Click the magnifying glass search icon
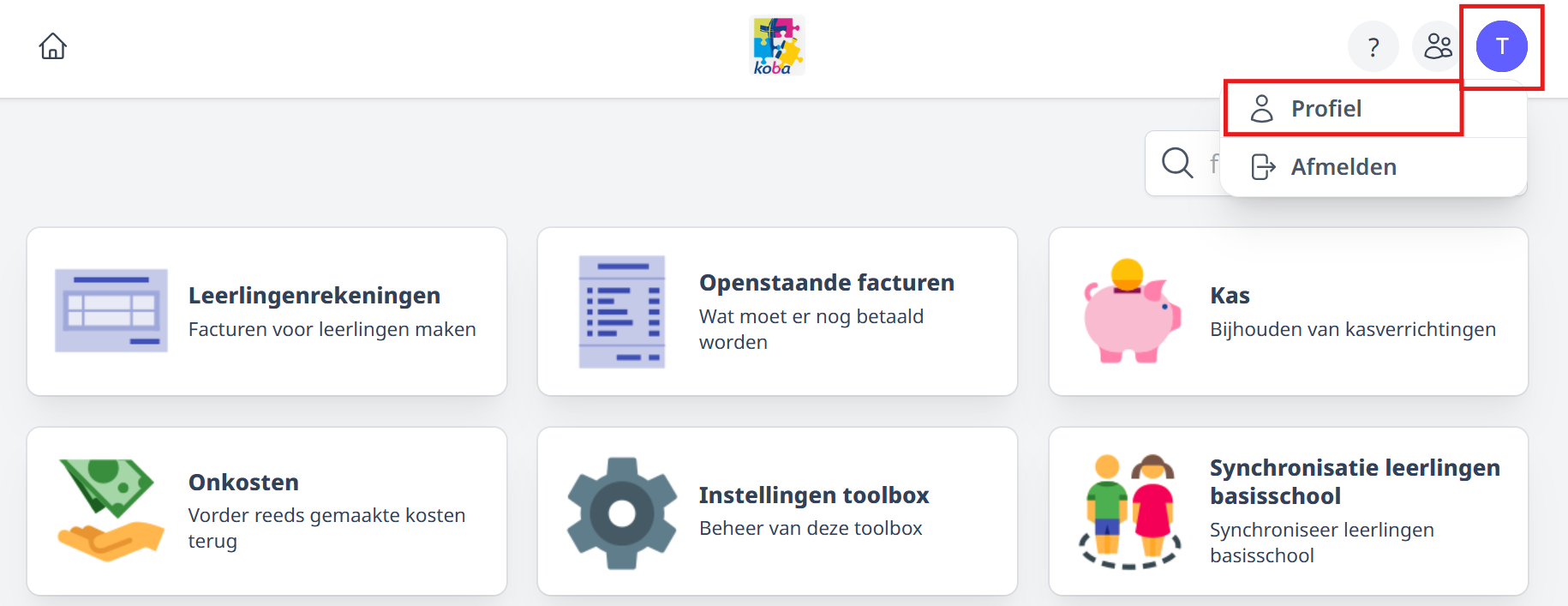 [x=1177, y=163]
